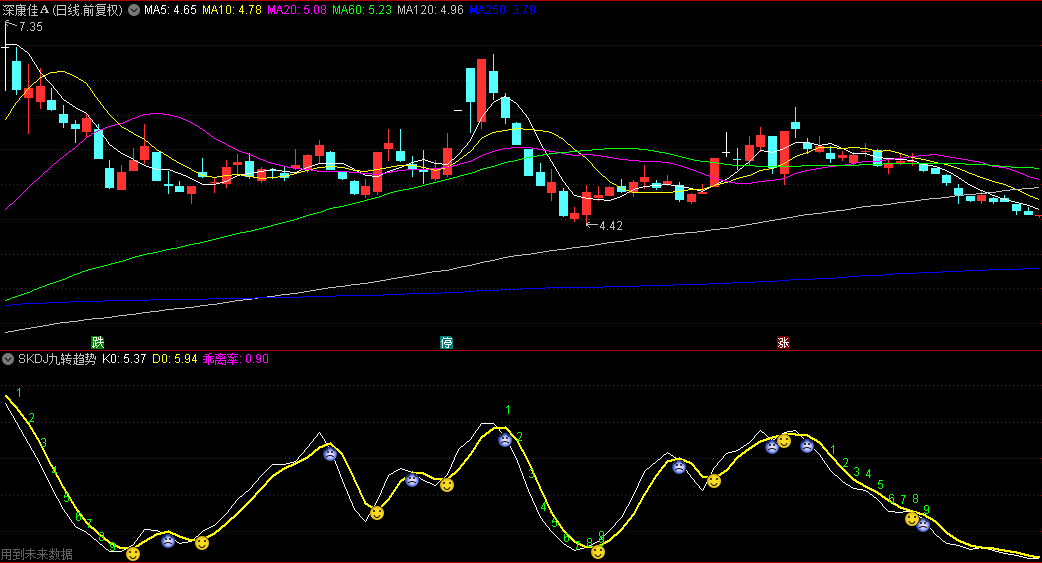Select the MA5: 4.65 indicator label

click(170, 10)
